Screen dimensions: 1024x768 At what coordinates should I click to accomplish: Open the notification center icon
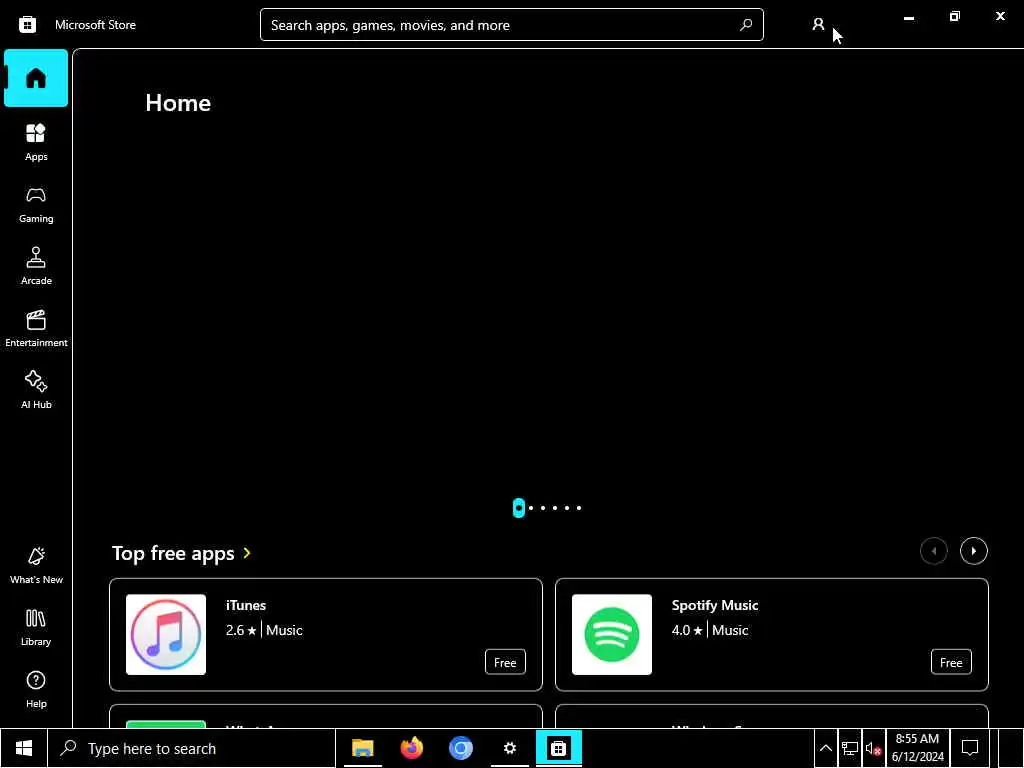[x=970, y=748]
